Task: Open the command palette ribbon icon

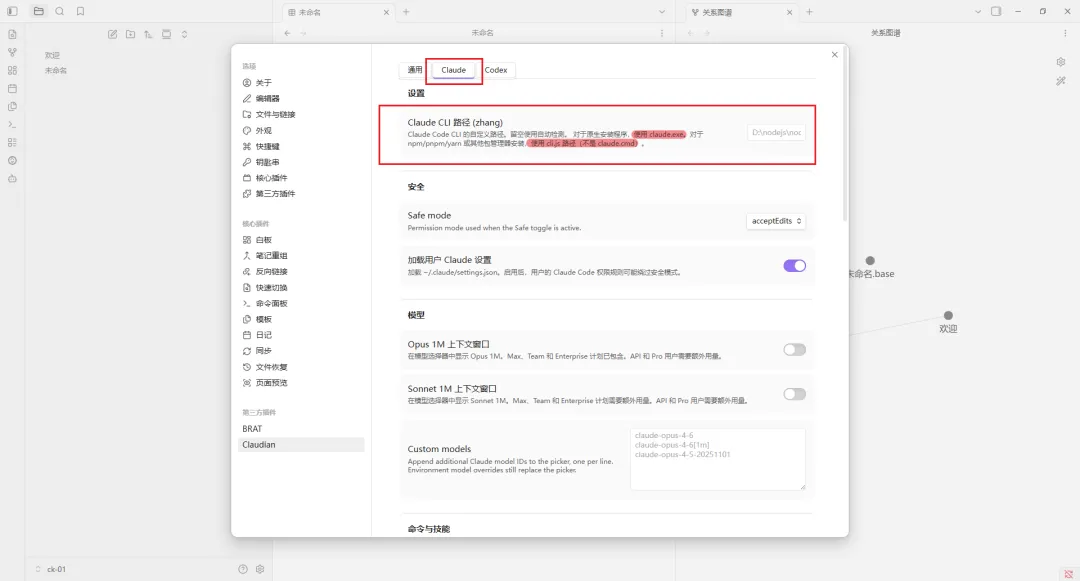Action: pos(12,125)
